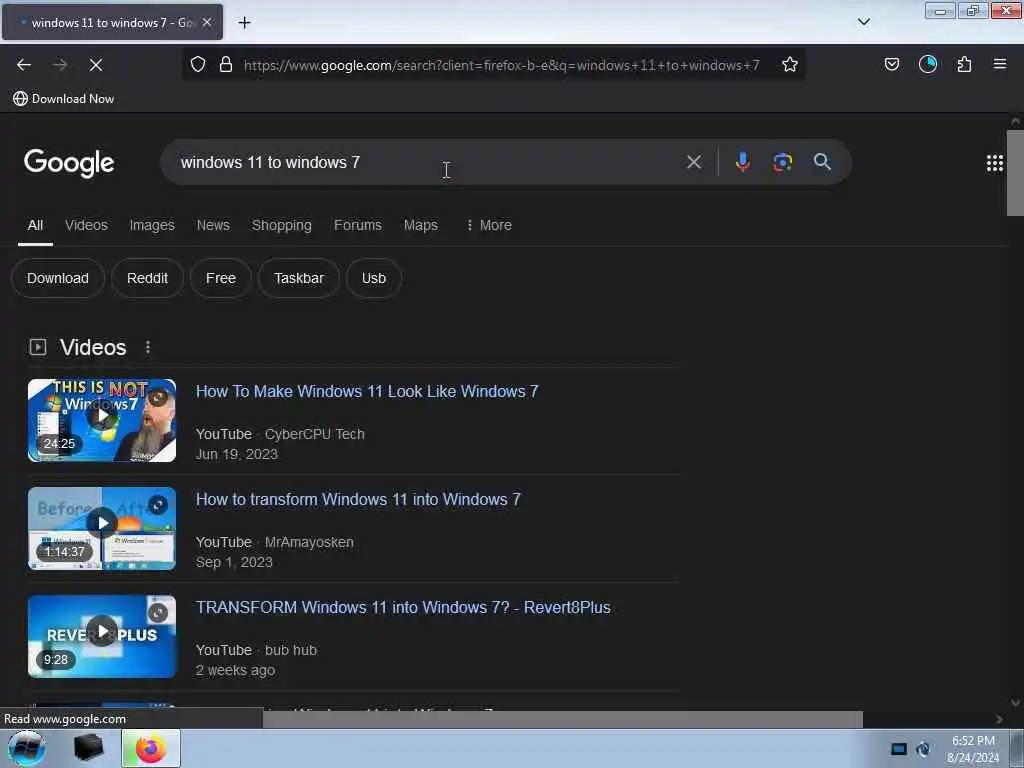Open the tracking protection shield icon
The height and width of the screenshot is (768, 1024).
click(198, 65)
